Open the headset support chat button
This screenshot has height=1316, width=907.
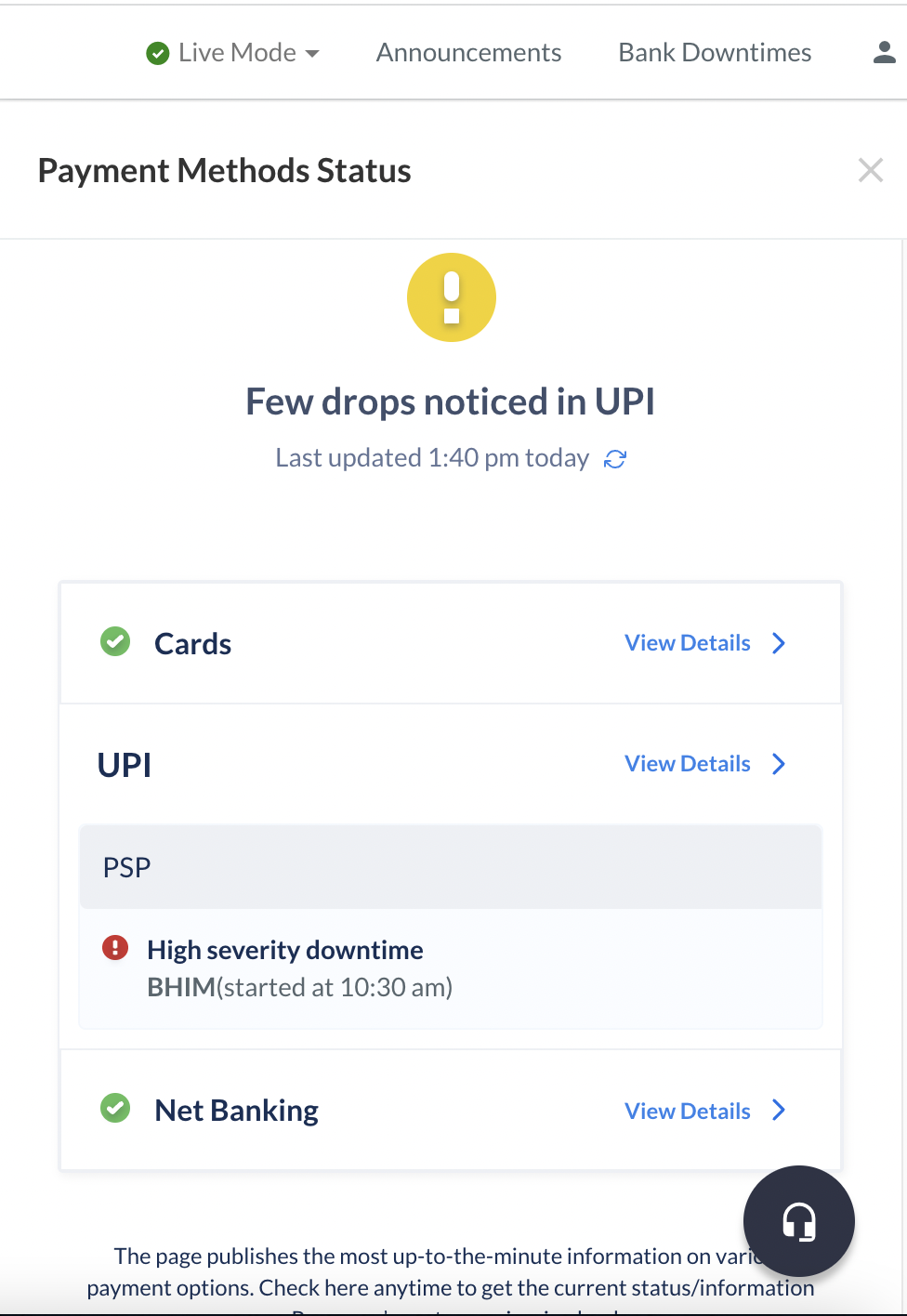[799, 1221]
